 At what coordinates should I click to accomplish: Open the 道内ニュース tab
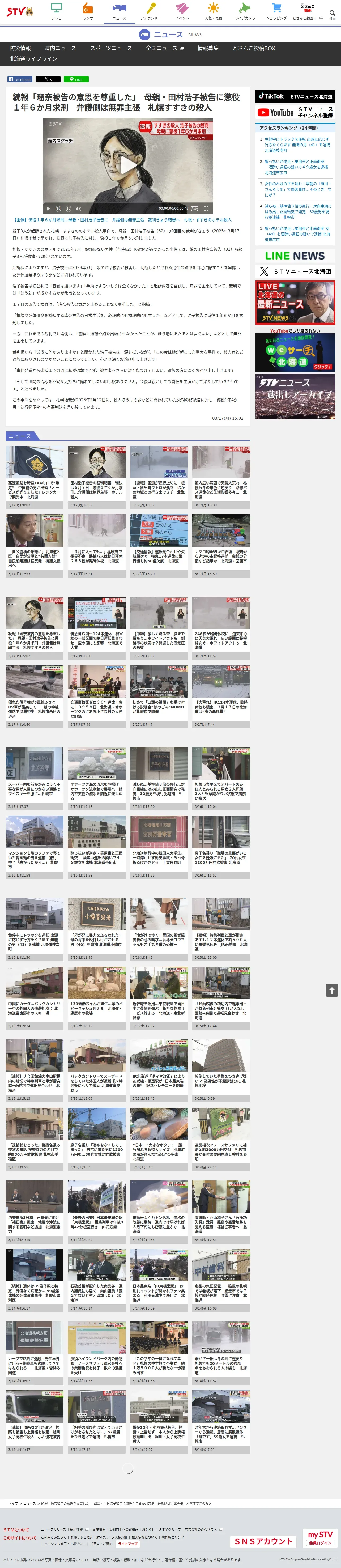pos(60,48)
